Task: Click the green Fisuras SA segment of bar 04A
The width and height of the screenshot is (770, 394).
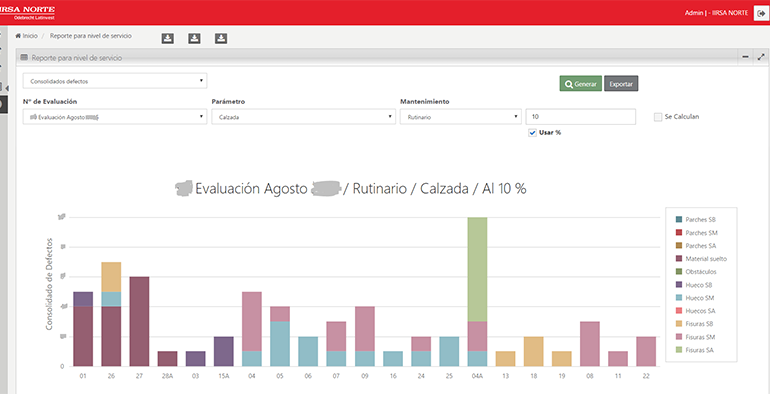Action: pyautogui.click(x=477, y=269)
